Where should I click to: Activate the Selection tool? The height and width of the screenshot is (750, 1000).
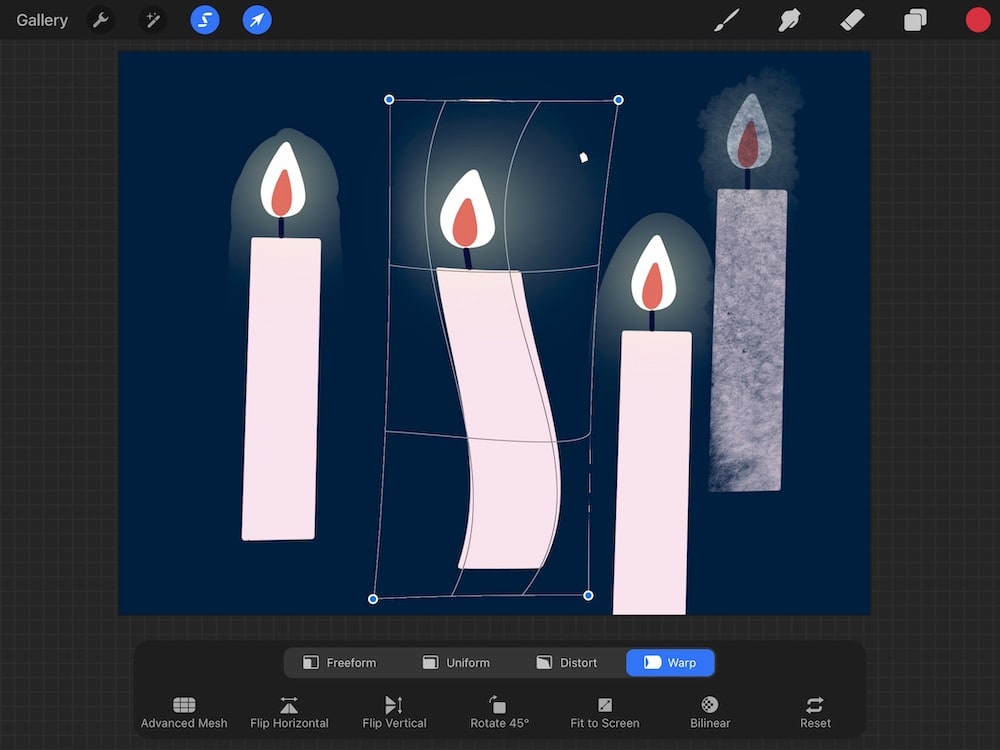204,19
